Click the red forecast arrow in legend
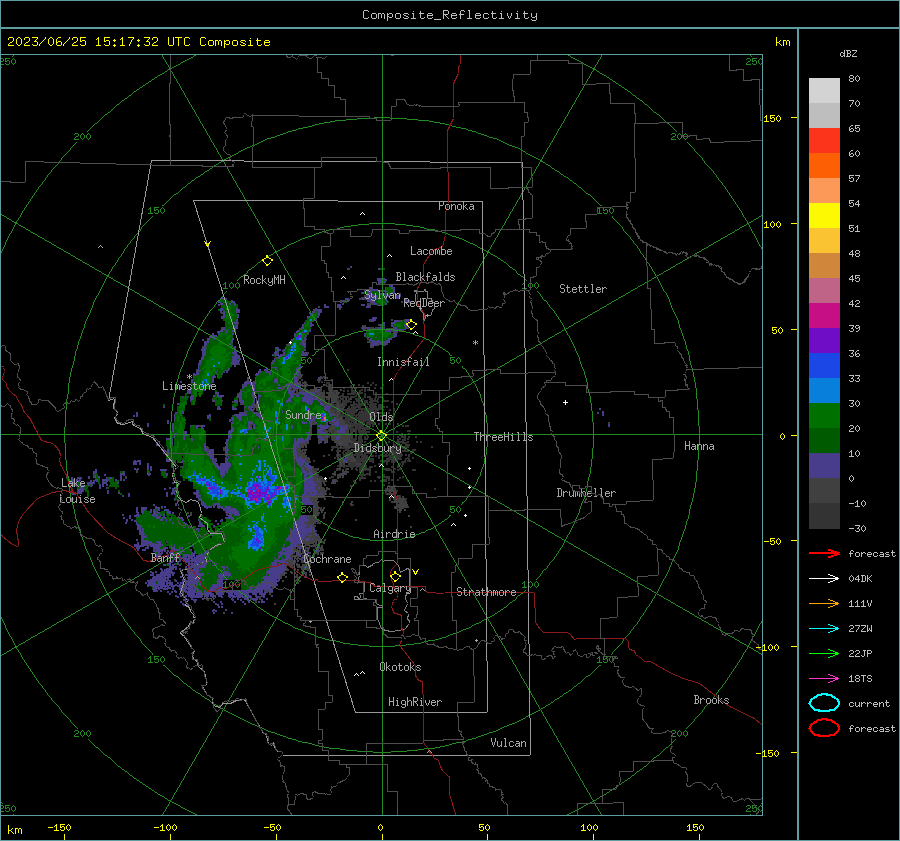Screen dimensions: 900x841 [x=824, y=553]
